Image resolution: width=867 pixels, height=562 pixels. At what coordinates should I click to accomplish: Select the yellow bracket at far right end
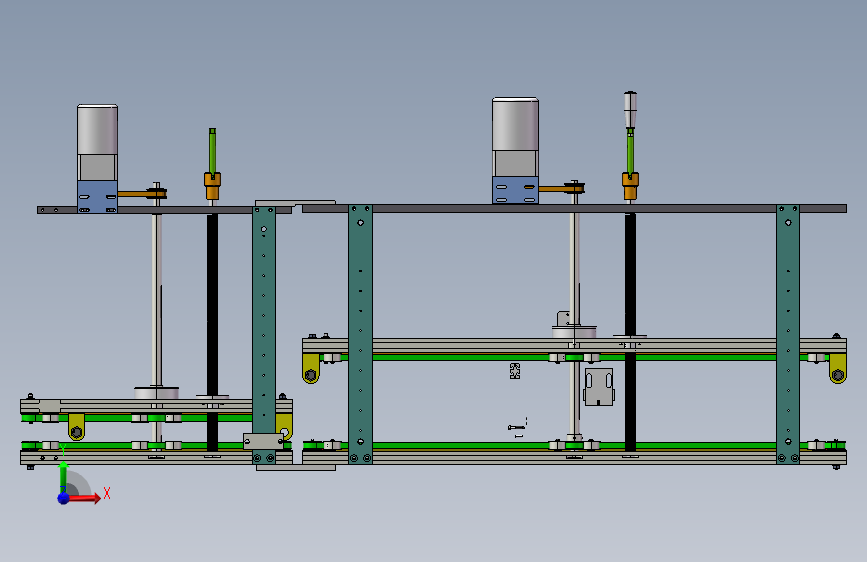tap(838, 368)
